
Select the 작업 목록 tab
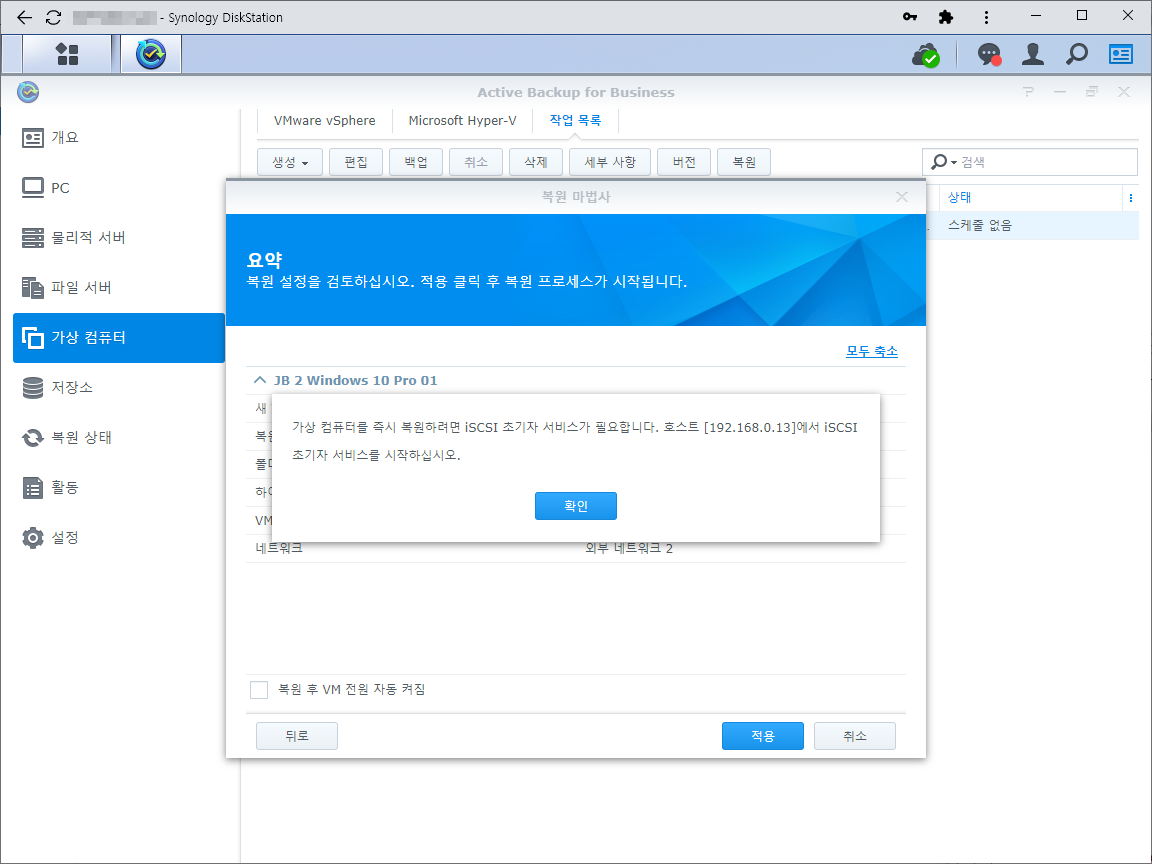click(575, 120)
